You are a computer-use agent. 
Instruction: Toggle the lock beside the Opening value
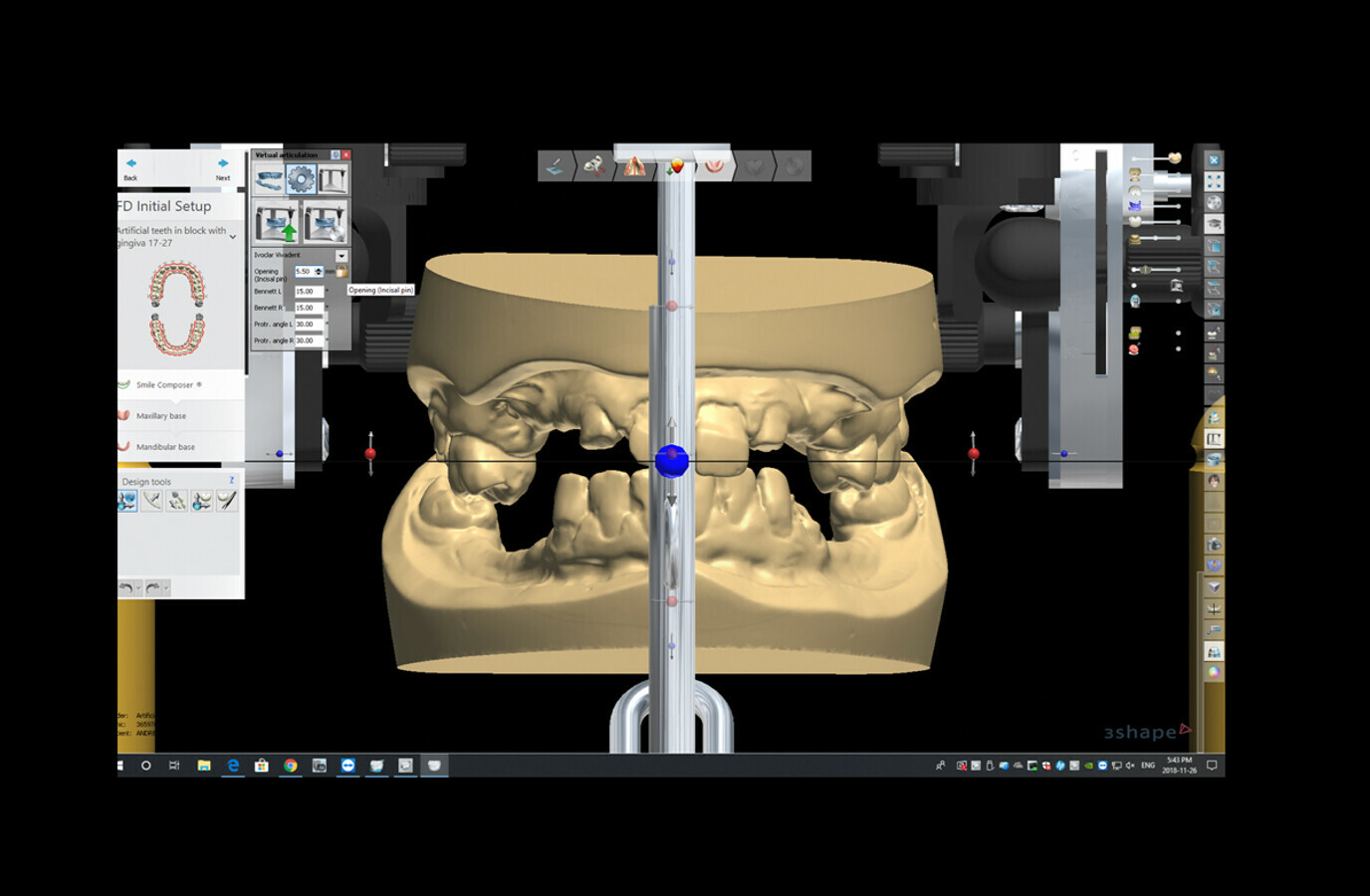tap(342, 271)
